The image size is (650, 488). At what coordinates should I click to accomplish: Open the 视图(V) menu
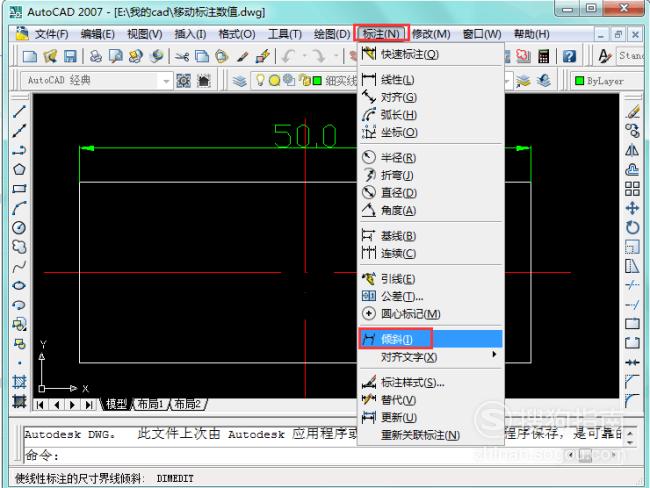(x=144, y=34)
